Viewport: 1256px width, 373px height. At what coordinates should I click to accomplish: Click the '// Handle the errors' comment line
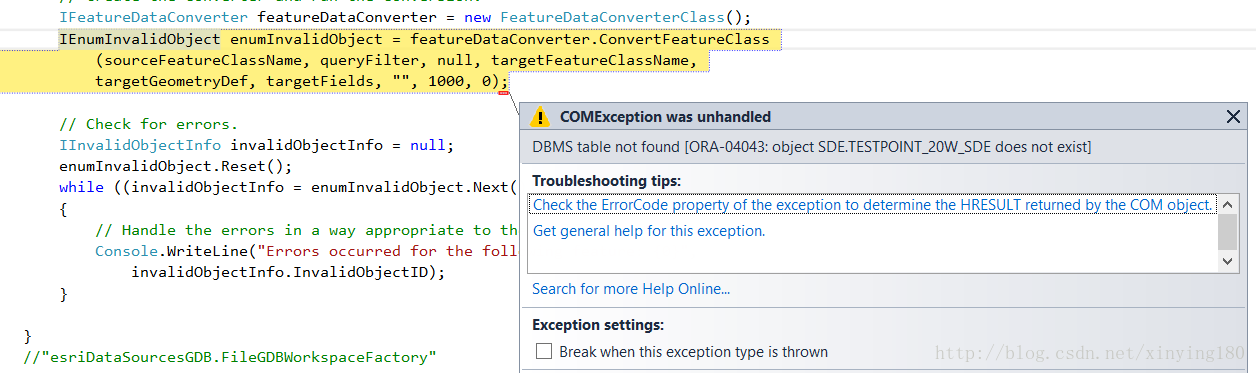[307, 230]
